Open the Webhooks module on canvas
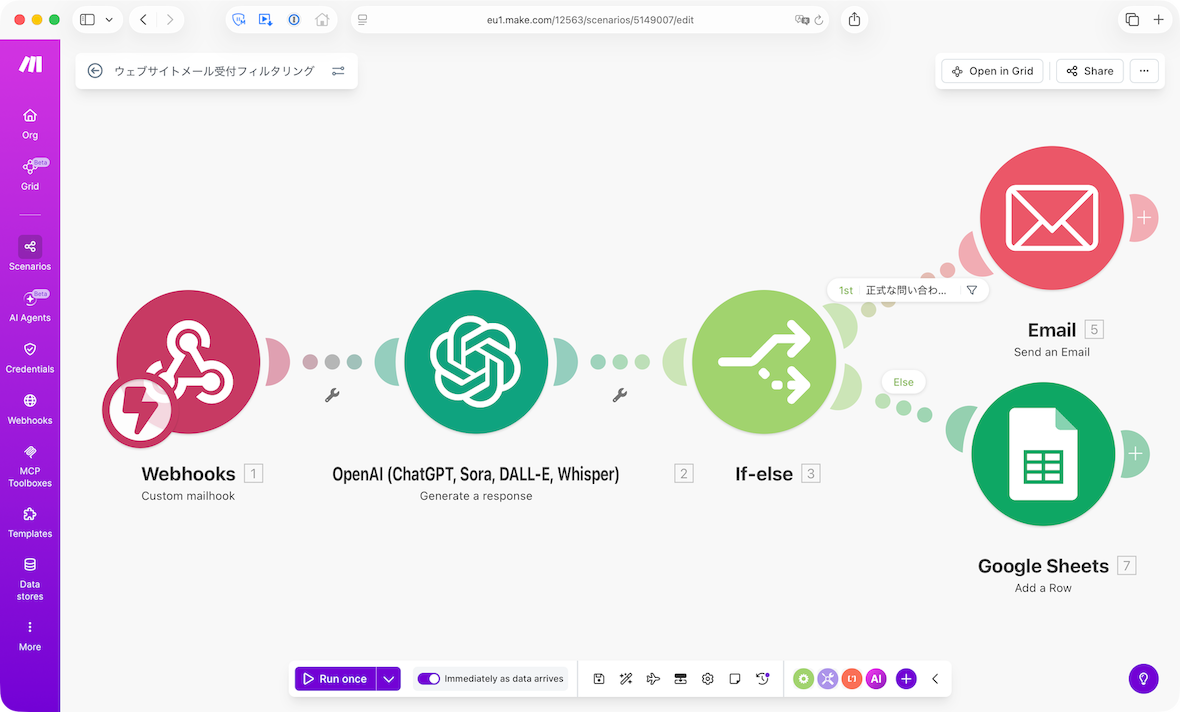This screenshot has height=712, width=1180. [x=188, y=362]
